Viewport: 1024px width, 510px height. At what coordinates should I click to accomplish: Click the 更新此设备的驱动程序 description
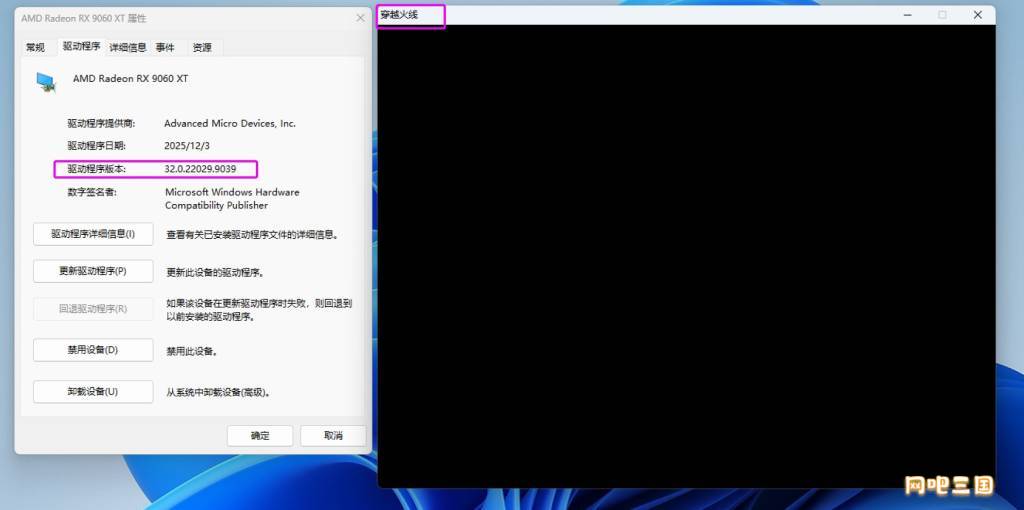tap(216, 272)
